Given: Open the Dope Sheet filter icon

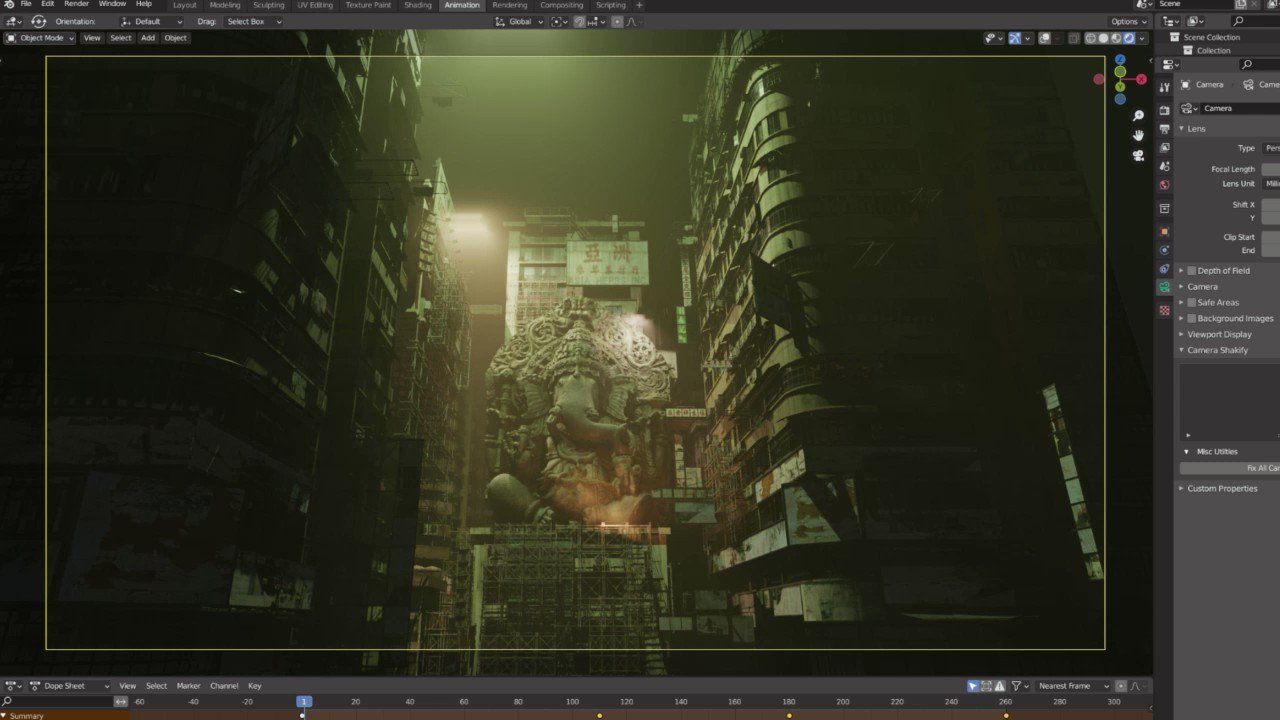Looking at the screenshot, I should pyautogui.click(x=1014, y=686).
